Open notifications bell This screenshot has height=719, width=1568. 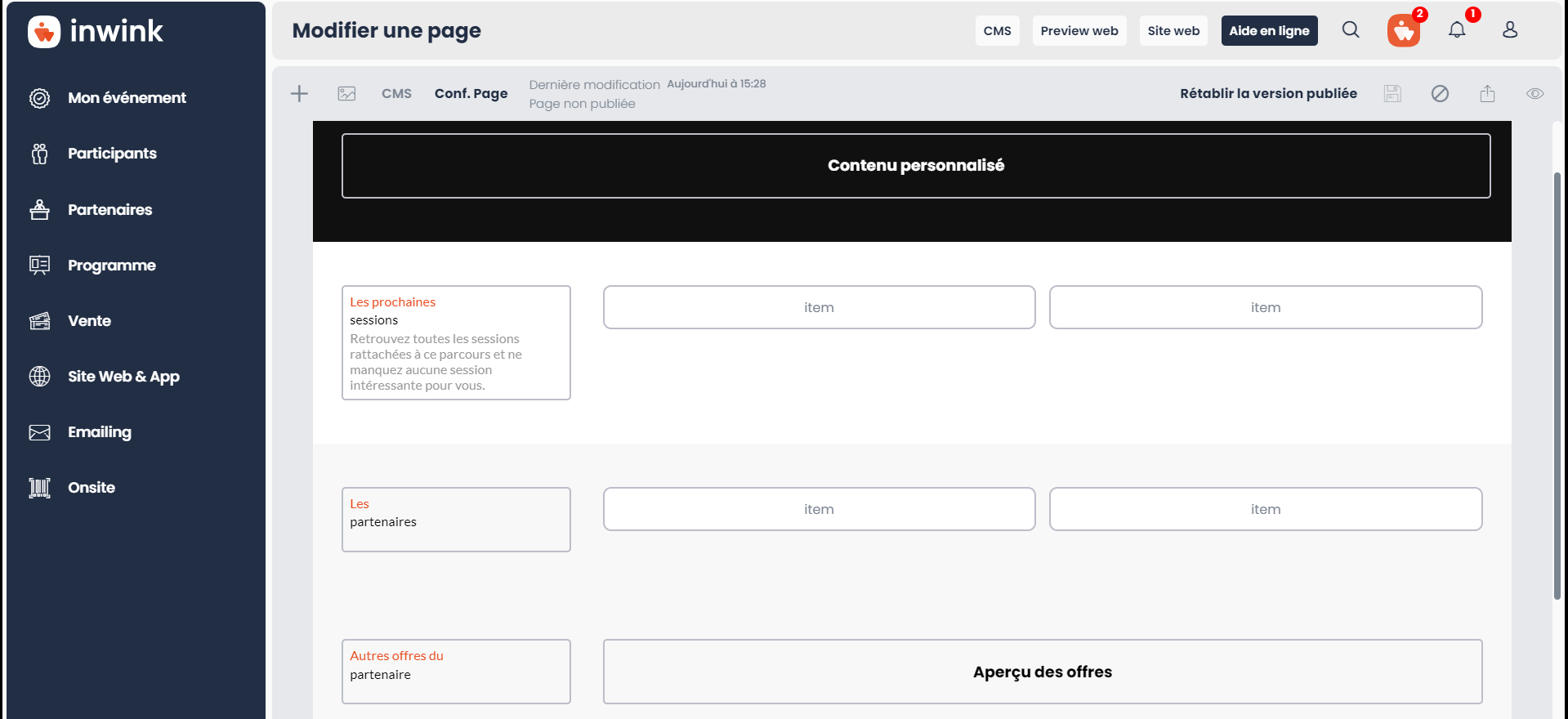click(1457, 30)
